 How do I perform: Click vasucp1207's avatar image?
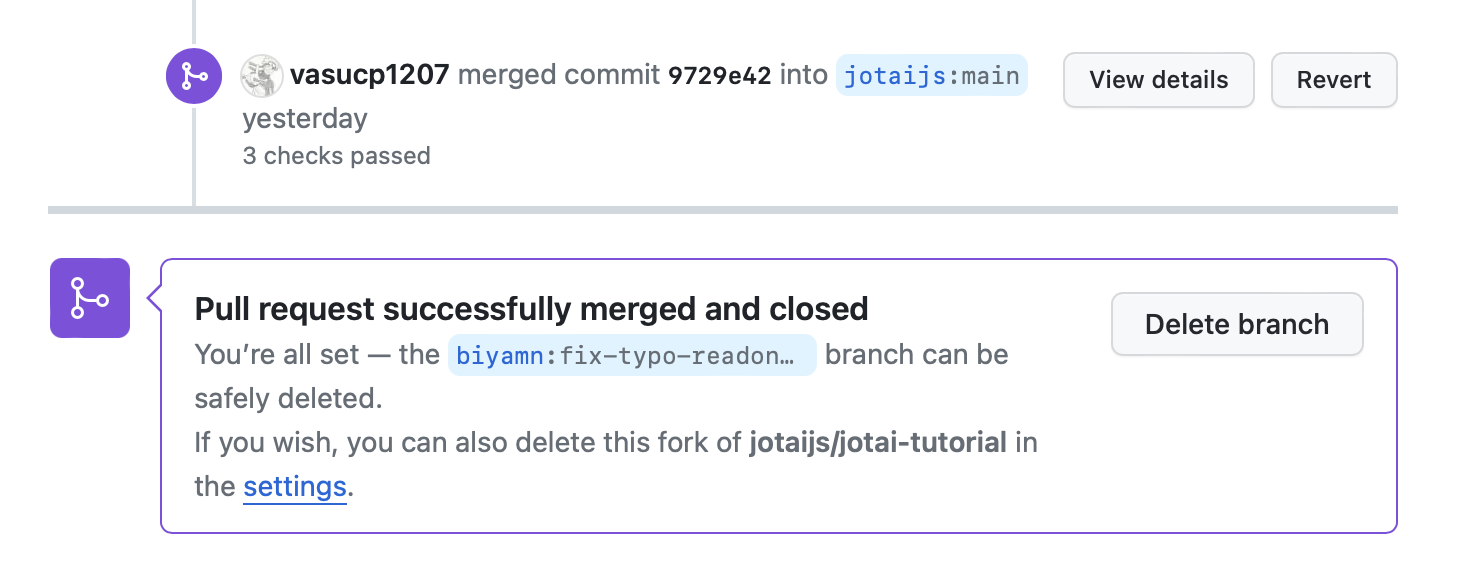tap(262, 76)
